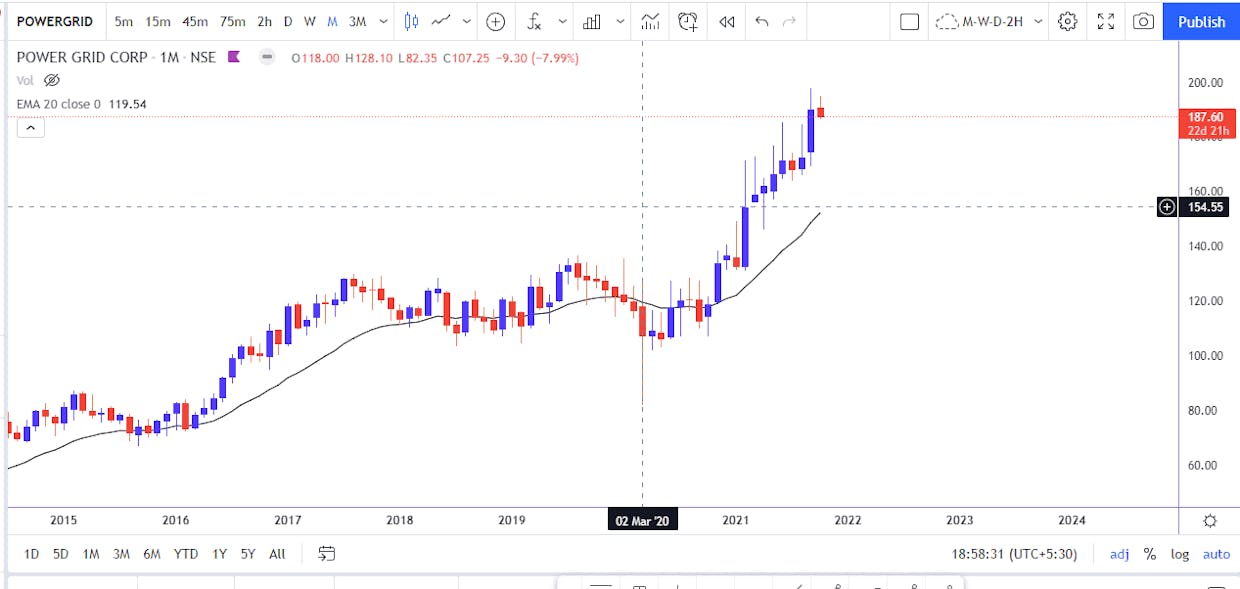The image size is (1240, 589).
Task: Click the grey circle icon after the flag
Action: [266, 57]
